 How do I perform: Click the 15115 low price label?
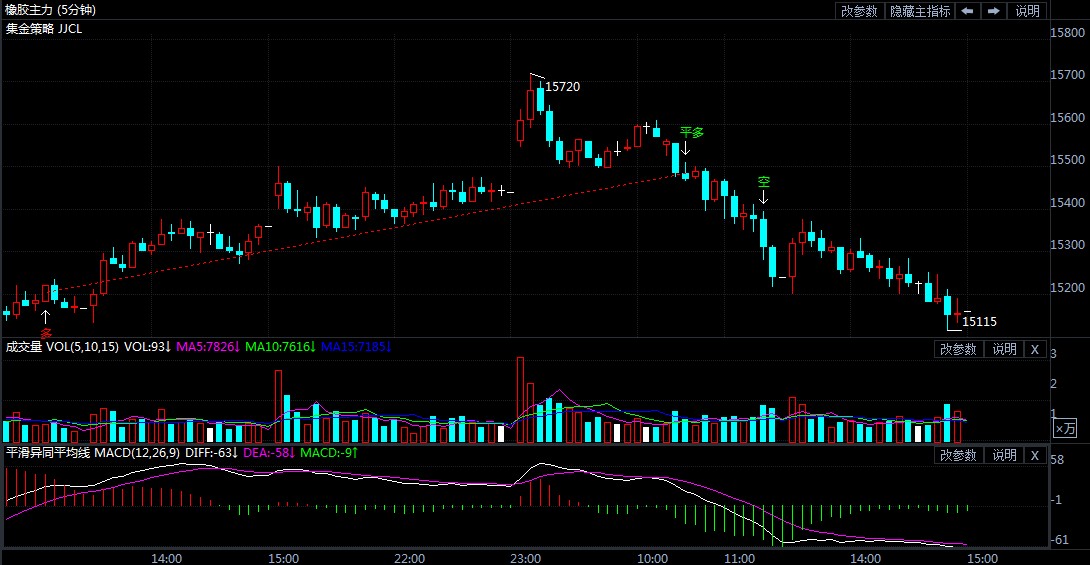point(979,321)
